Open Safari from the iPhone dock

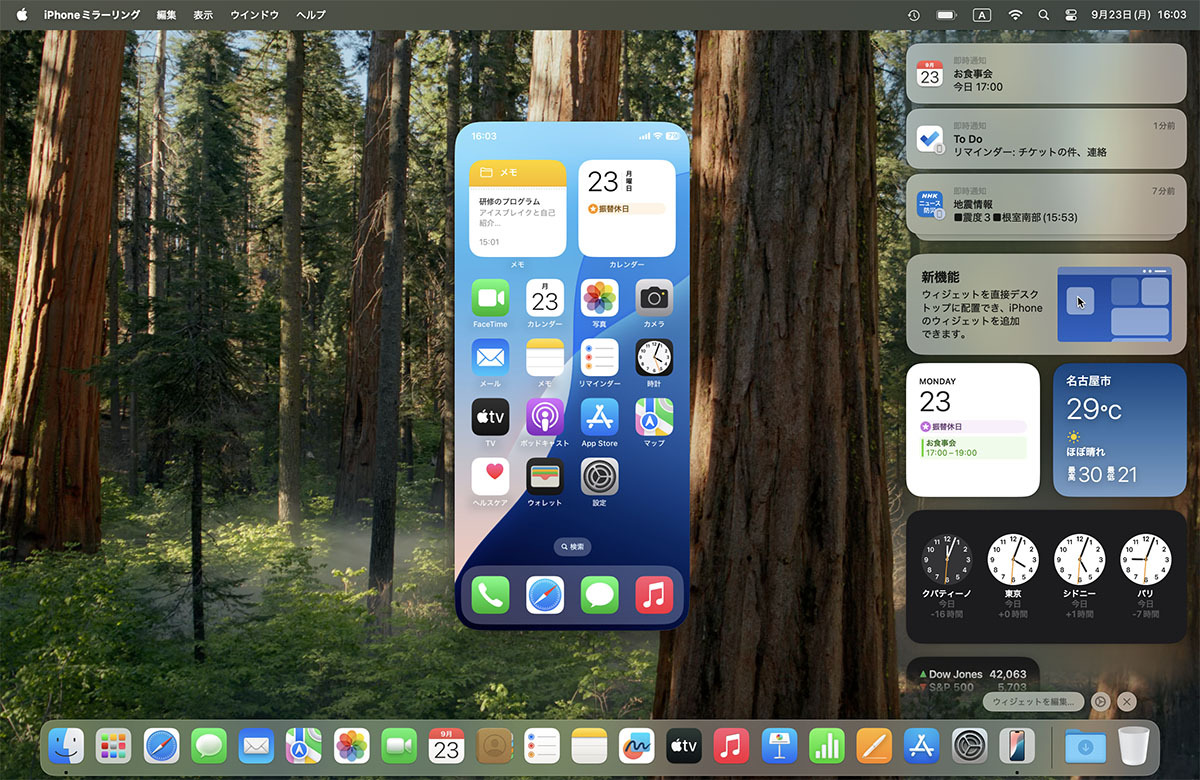tap(545, 595)
